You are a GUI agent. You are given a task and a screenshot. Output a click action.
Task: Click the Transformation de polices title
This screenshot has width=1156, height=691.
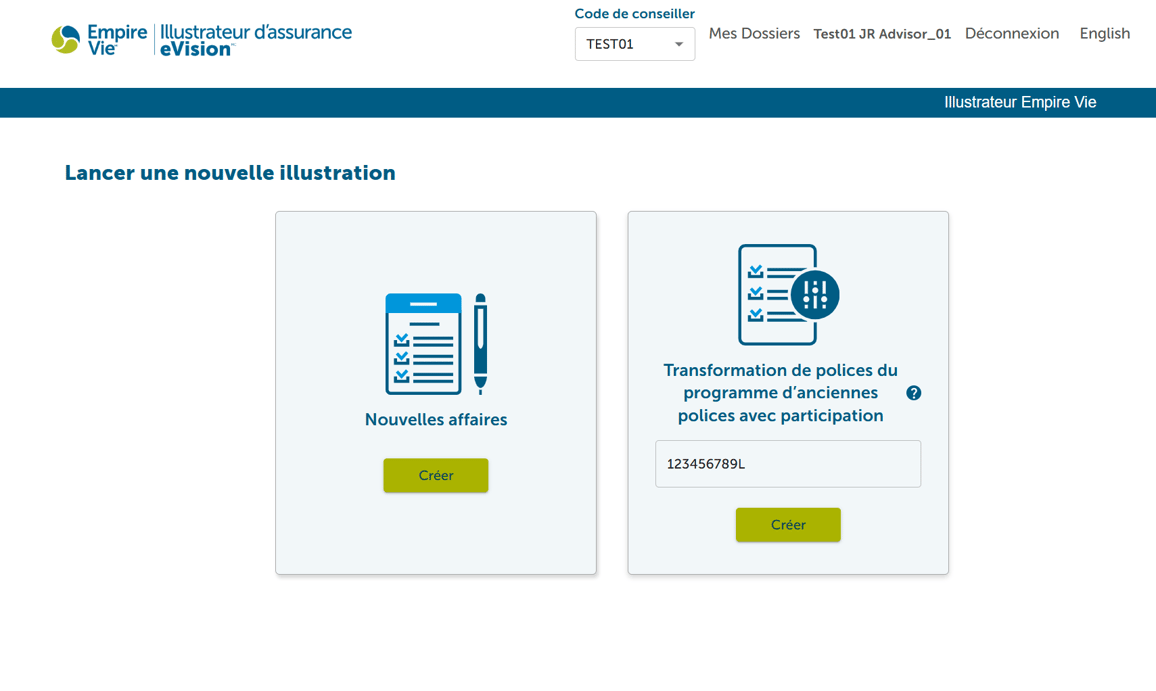coord(781,393)
